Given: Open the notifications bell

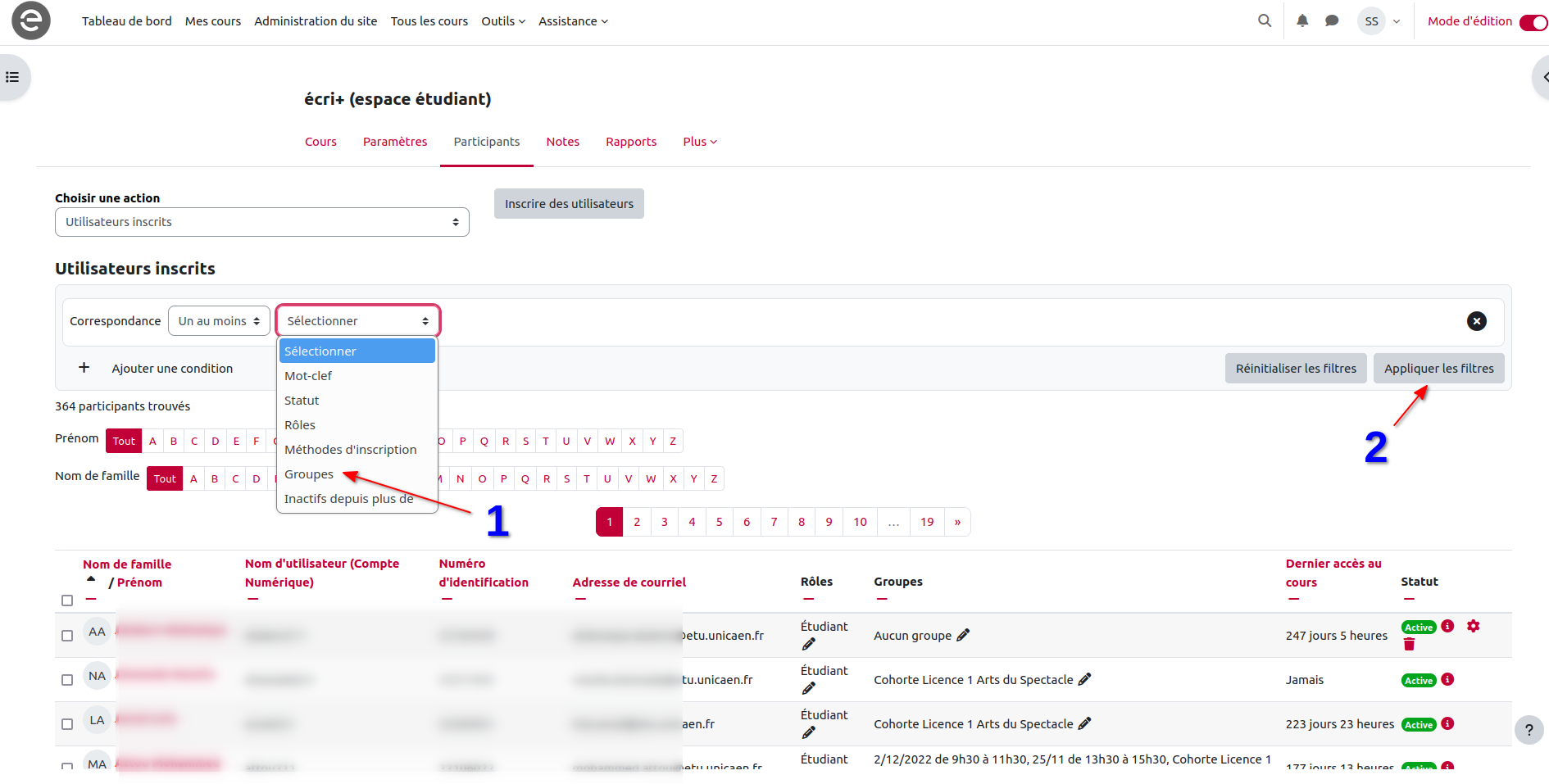Looking at the screenshot, I should [1302, 20].
